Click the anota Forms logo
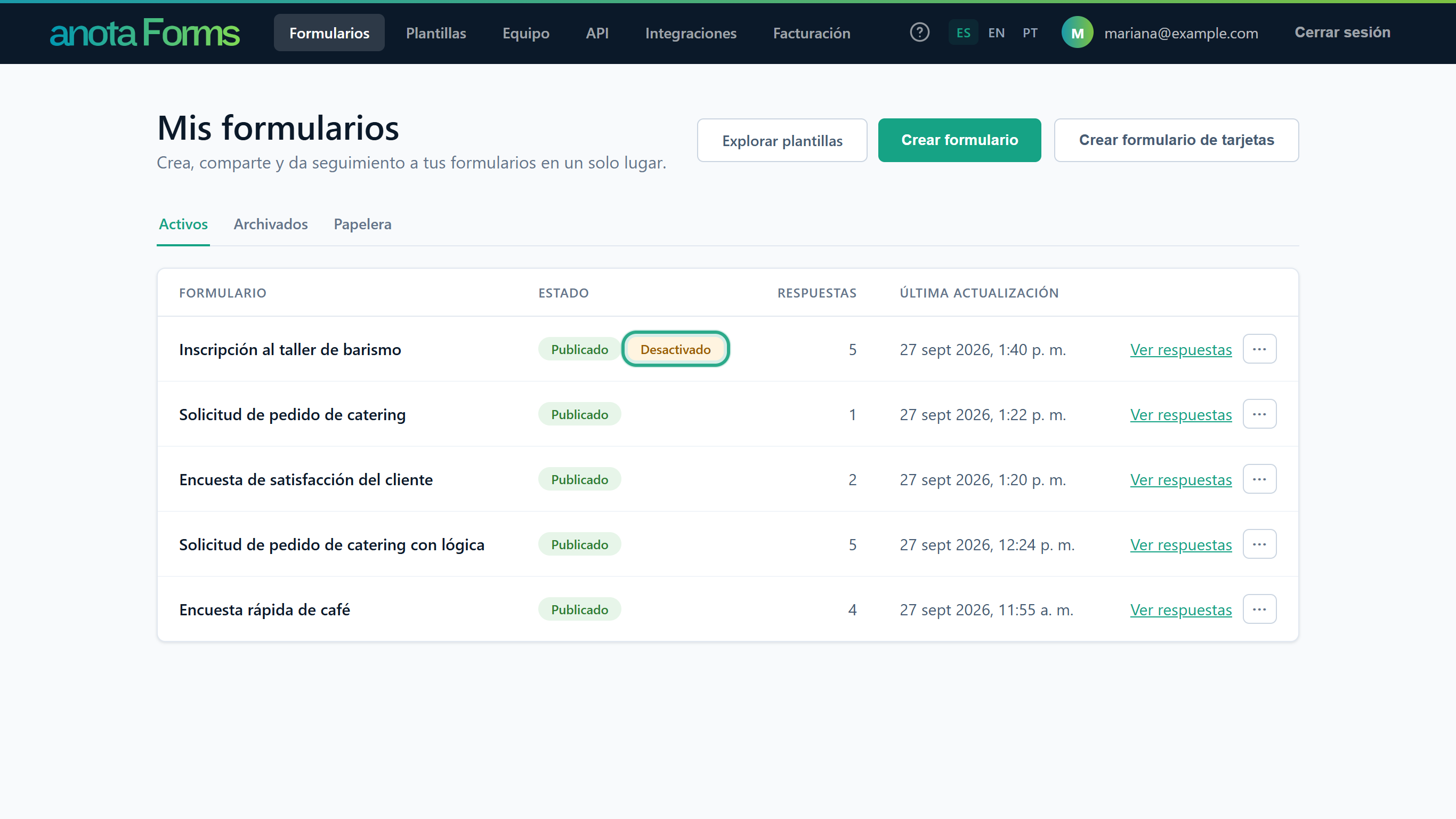Screen dimensions: 1456x819 click(145, 33)
